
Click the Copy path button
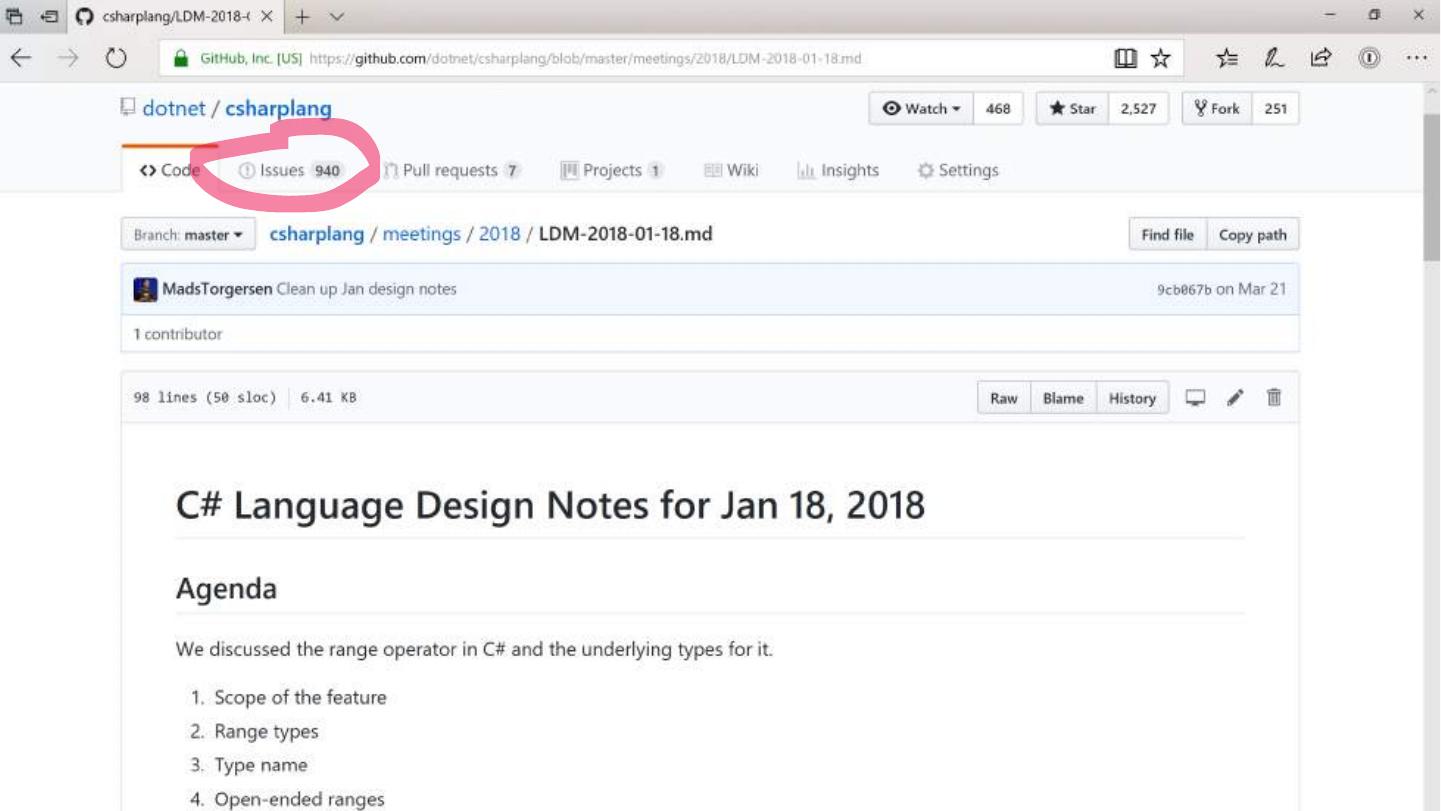click(x=1252, y=235)
